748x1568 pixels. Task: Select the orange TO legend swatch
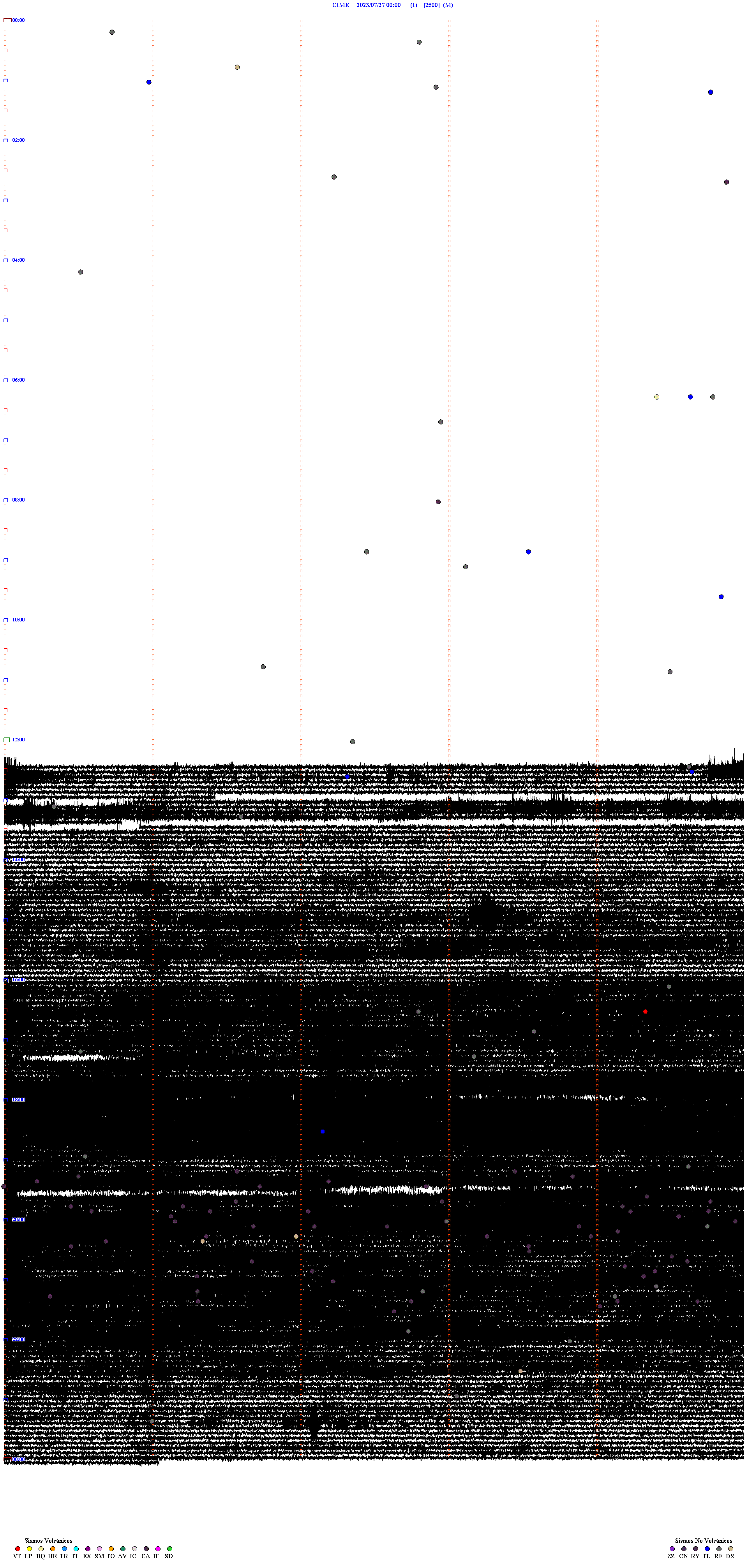click(x=111, y=1549)
